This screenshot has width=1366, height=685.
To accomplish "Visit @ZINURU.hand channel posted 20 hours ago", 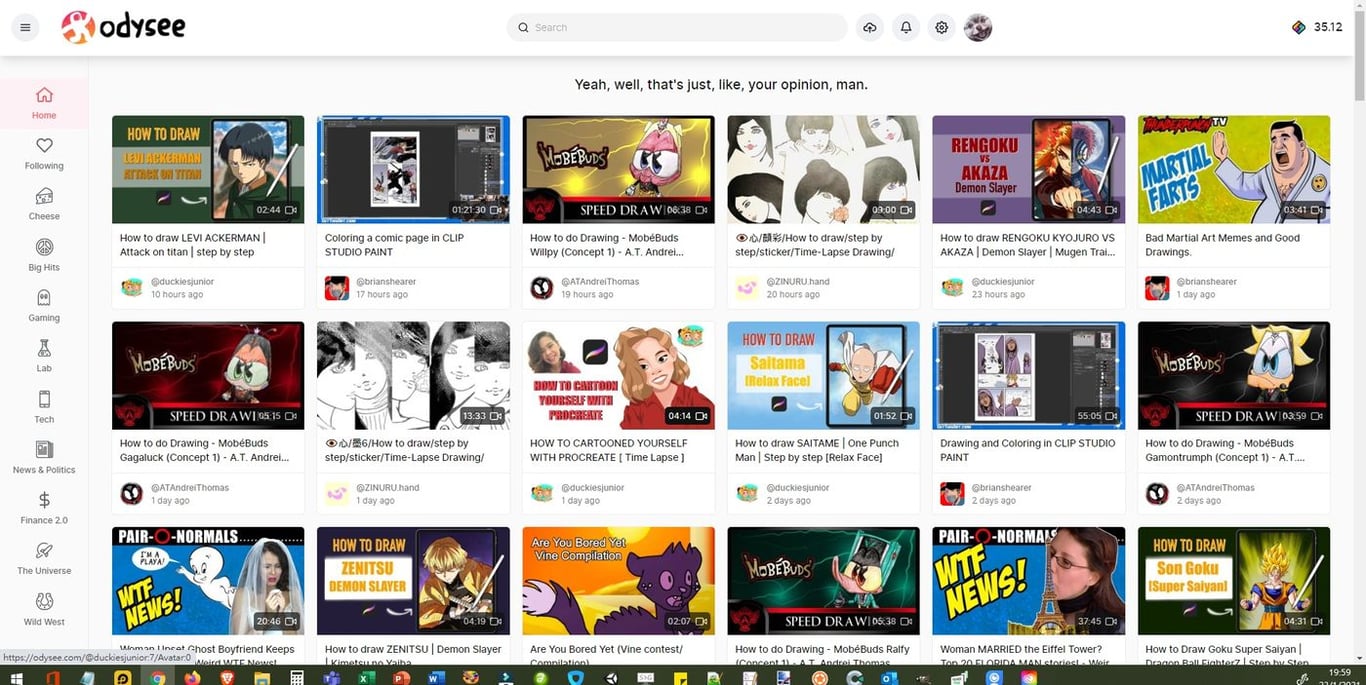I will pos(798,282).
